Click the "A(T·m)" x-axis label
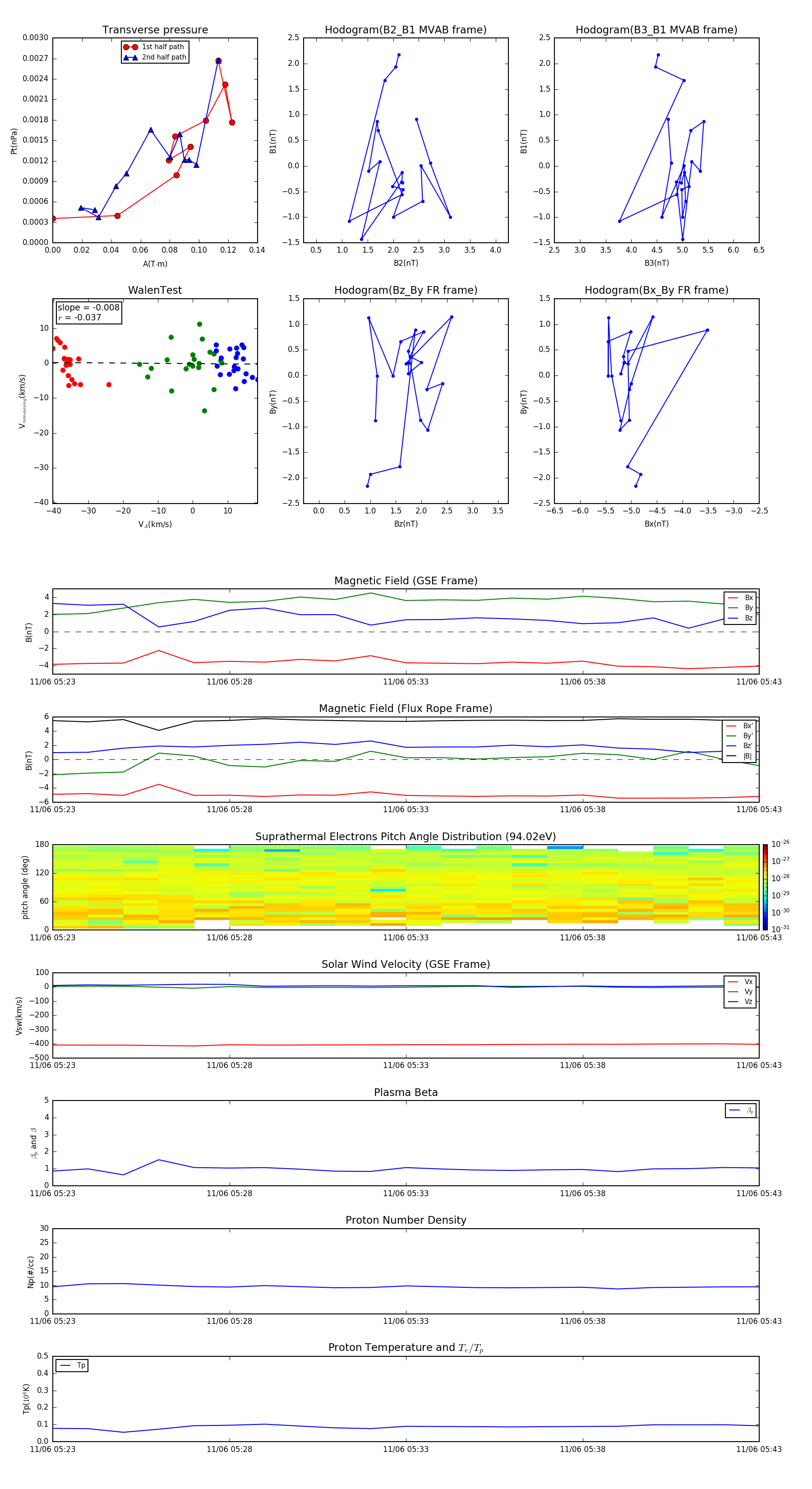The width and height of the screenshot is (812, 1489). click(x=155, y=264)
